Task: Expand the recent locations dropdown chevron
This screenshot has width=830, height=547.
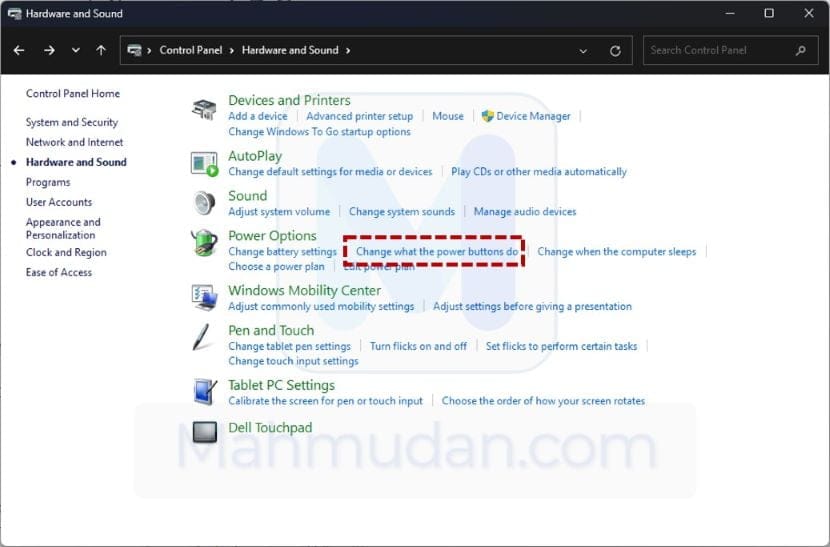Action: tap(75, 50)
